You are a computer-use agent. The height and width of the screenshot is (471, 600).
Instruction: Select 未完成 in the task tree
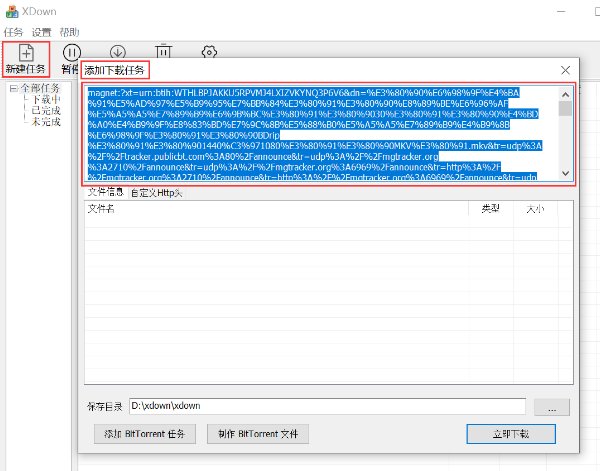[x=46, y=121]
